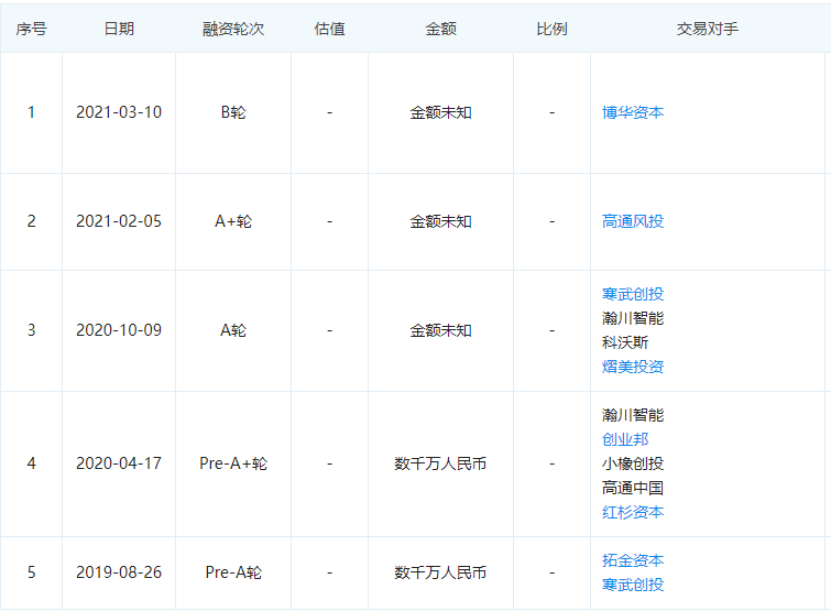Select the 小橡创投 investor text
This screenshot has height=611, width=831.
click(x=632, y=464)
